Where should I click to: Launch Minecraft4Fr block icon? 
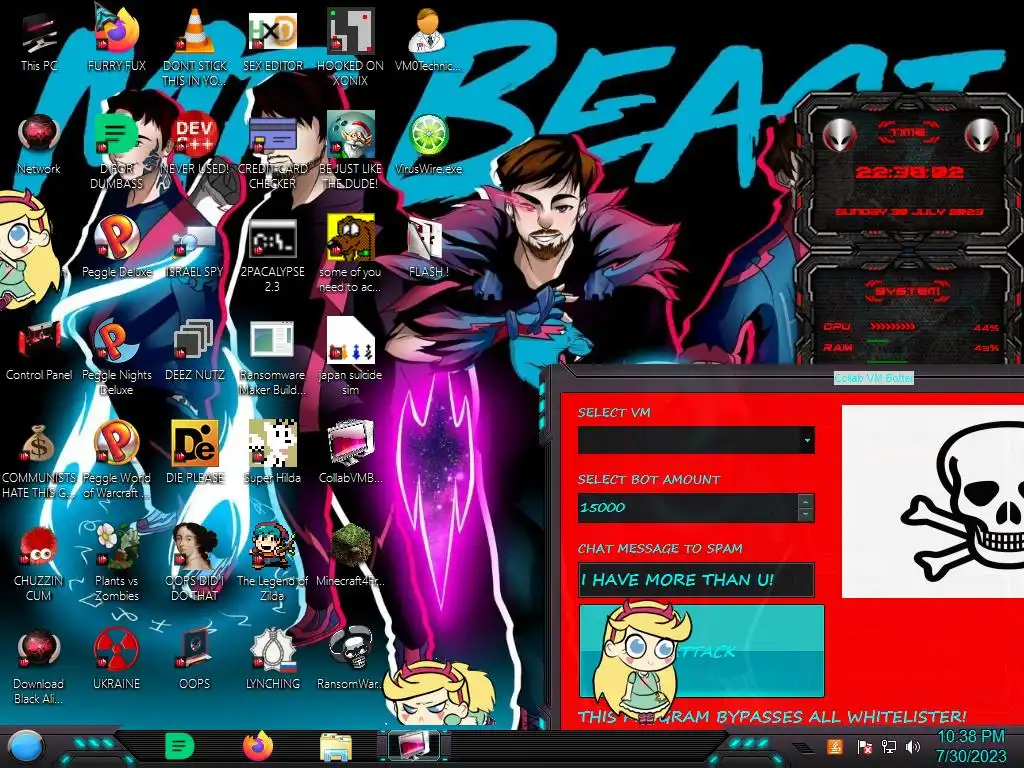(350, 556)
